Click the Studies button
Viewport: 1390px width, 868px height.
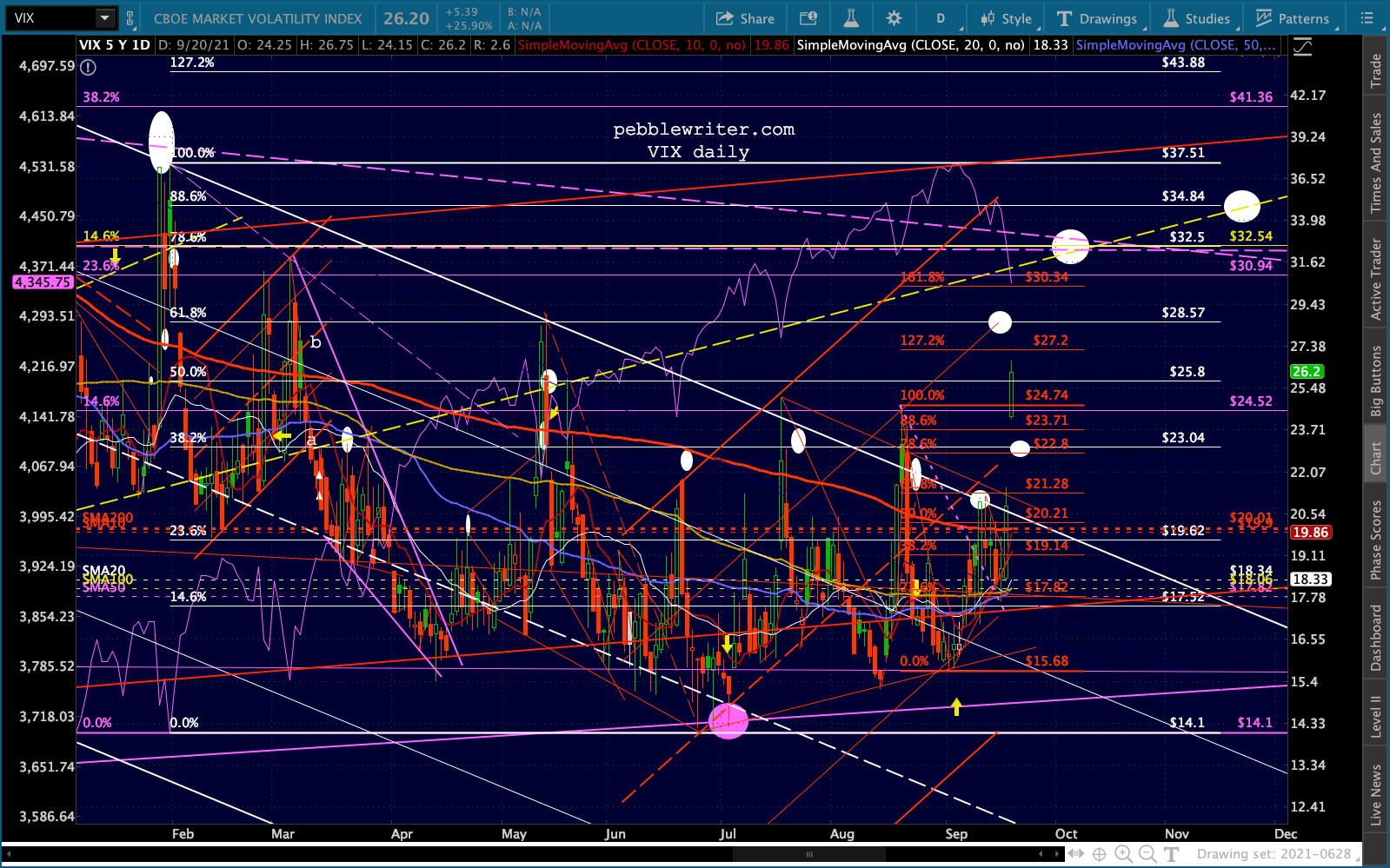click(x=1197, y=18)
